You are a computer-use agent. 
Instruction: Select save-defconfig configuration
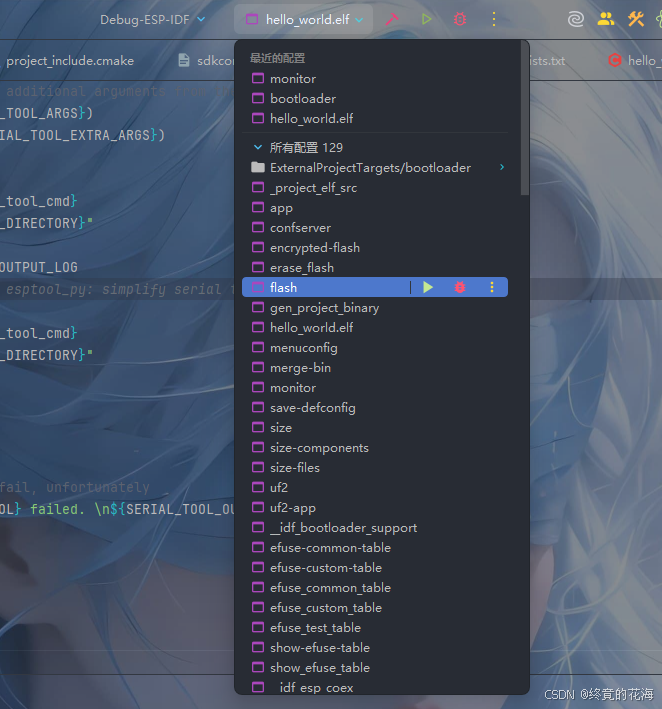click(375, 407)
